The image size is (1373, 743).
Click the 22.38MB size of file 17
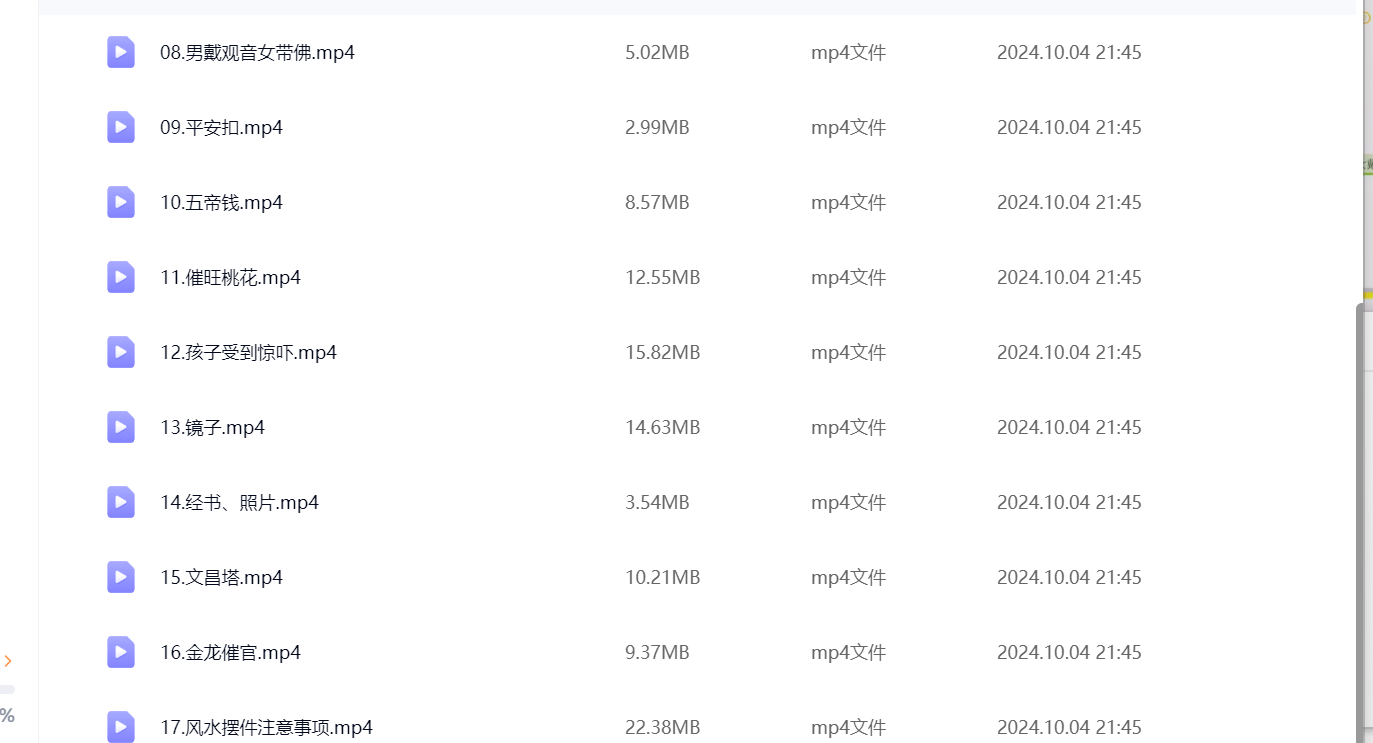click(x=662, y=727)
